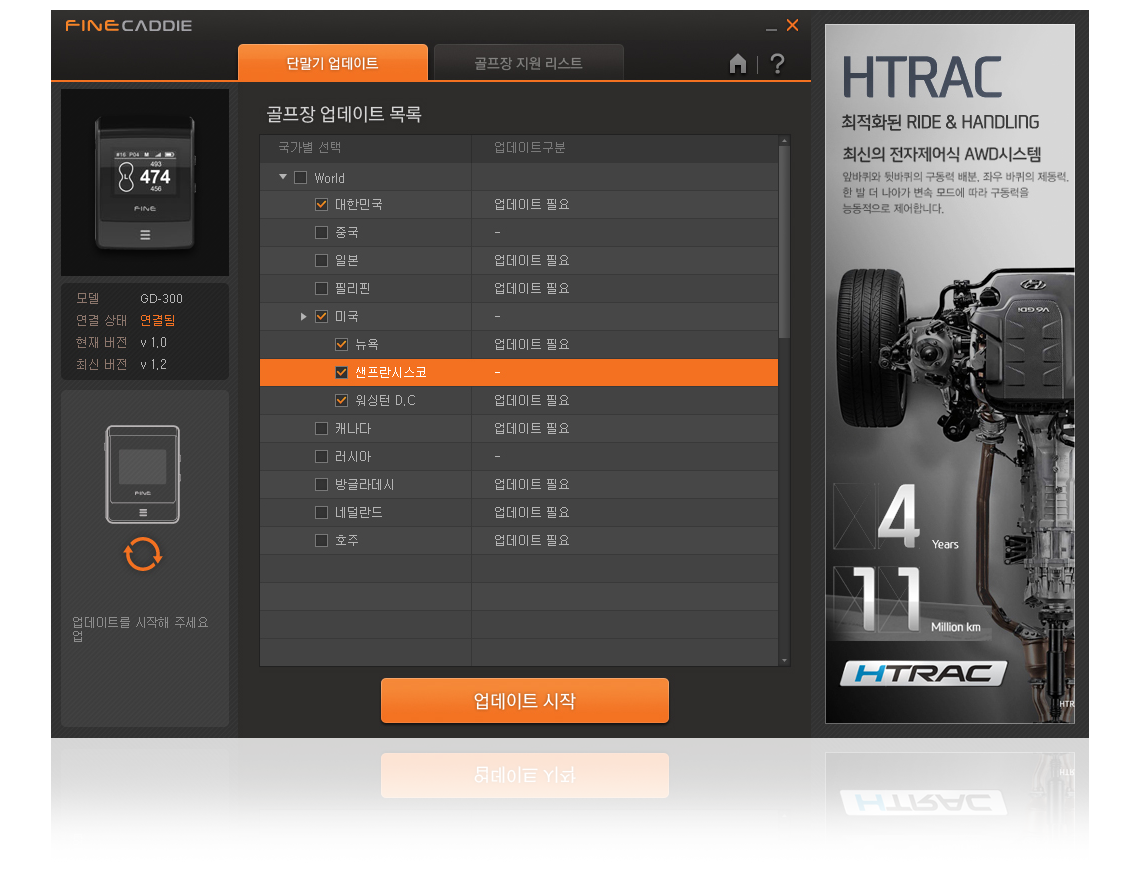The height and width of the screenshot is (888, 1140).
Task: Check the 중국 checkbox
Action: point(321,233)
